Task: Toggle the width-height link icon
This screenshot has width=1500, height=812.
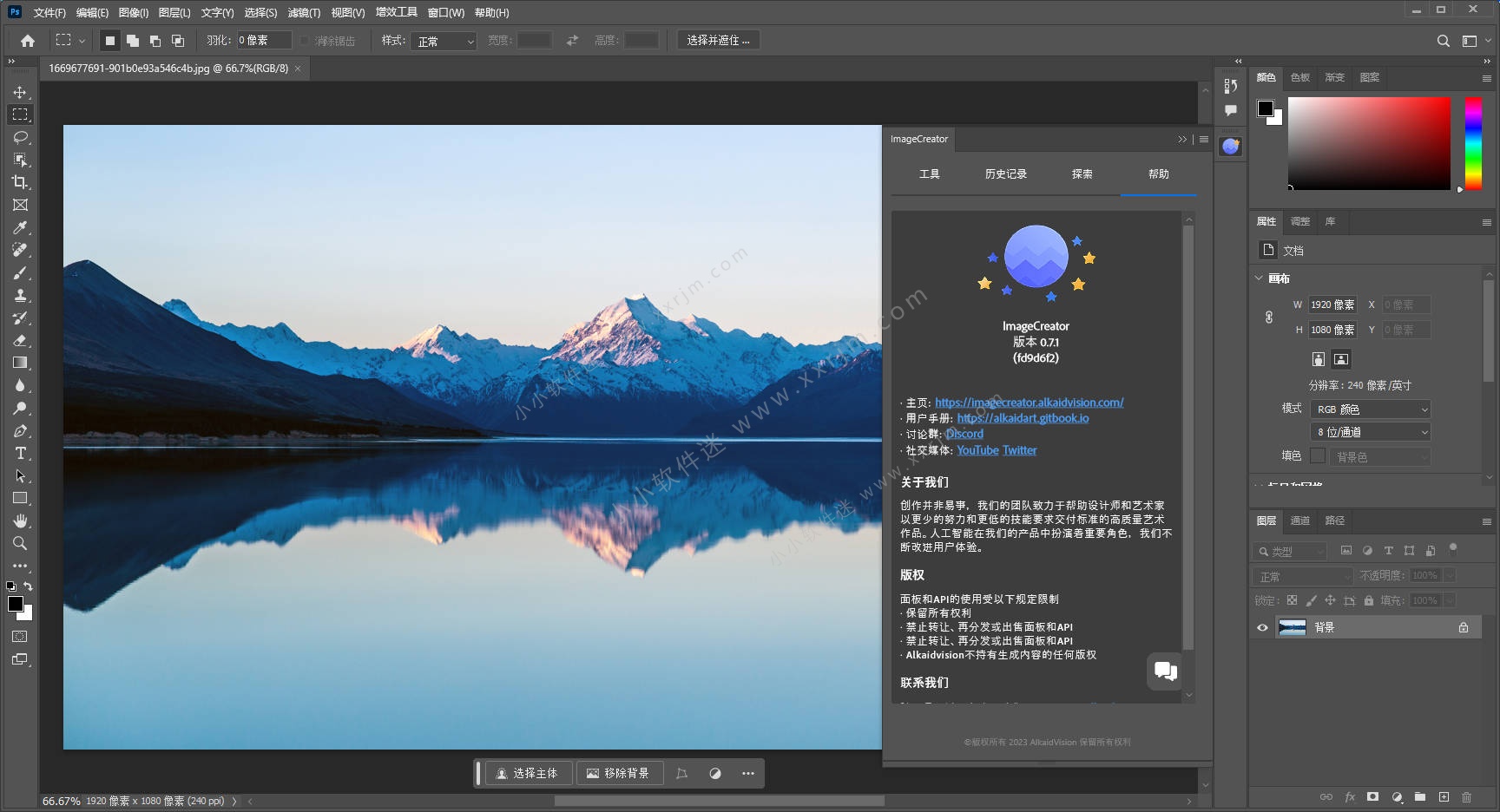Action: (x=1269, y=318)
